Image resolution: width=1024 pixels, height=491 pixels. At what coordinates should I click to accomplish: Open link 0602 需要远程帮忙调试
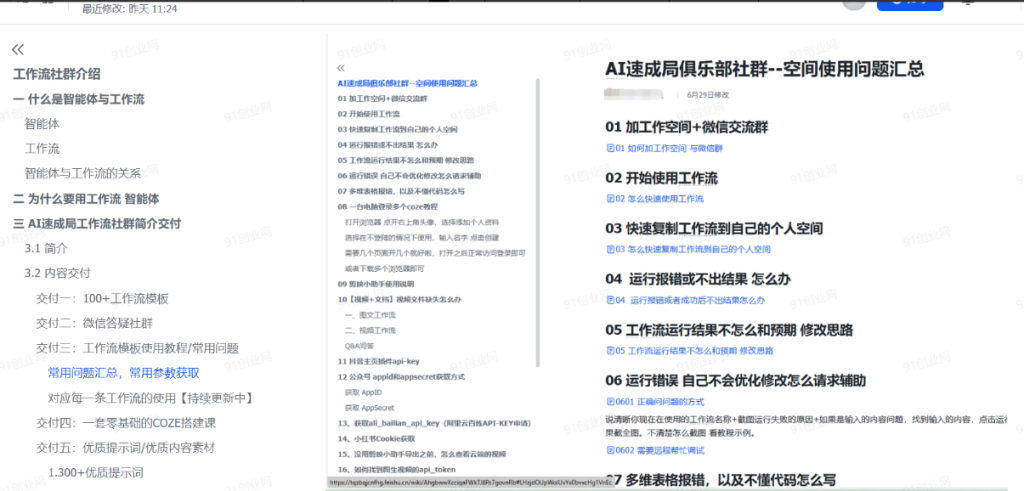pos(656,451)
